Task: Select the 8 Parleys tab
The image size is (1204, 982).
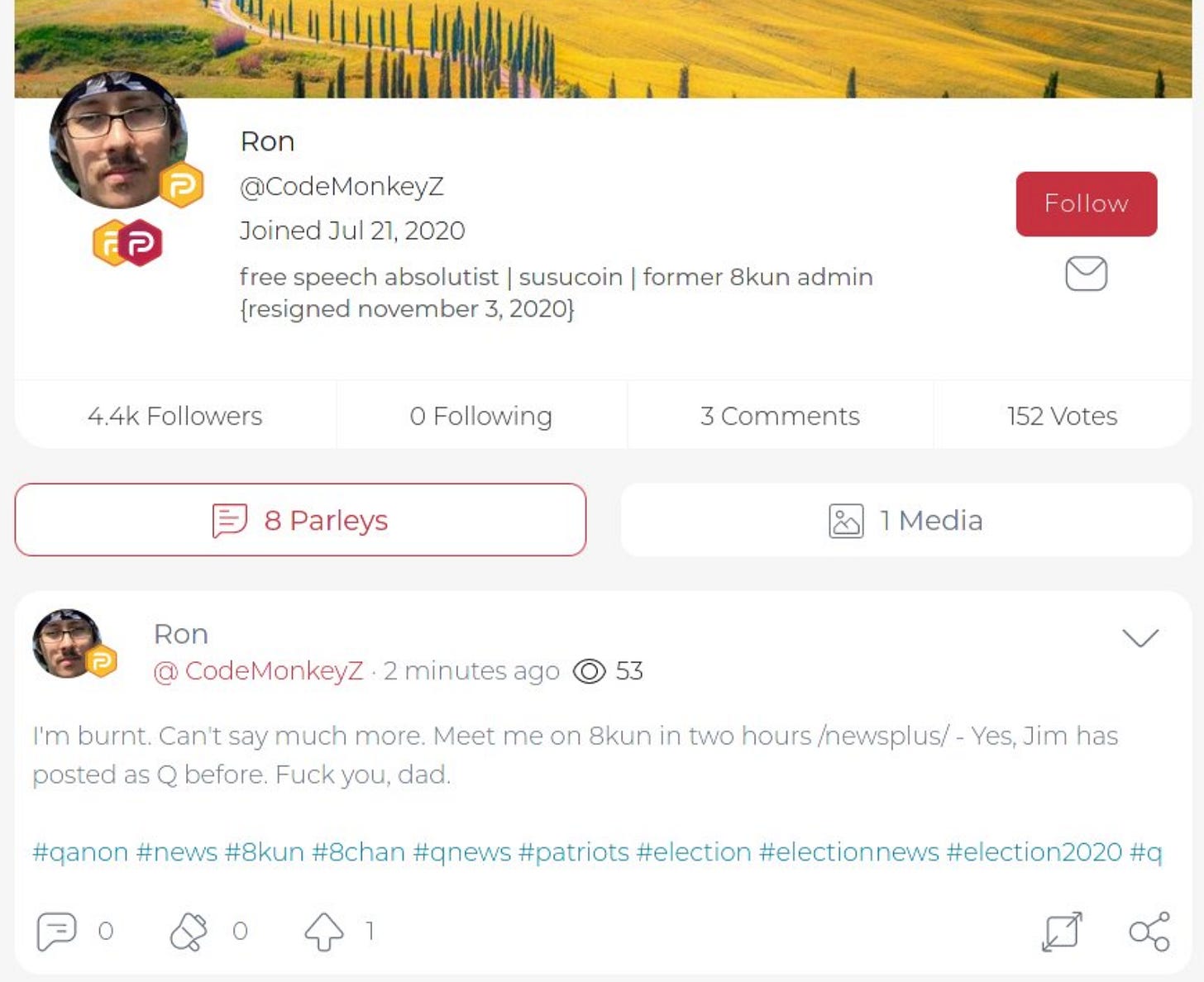Action: (300, 520)
